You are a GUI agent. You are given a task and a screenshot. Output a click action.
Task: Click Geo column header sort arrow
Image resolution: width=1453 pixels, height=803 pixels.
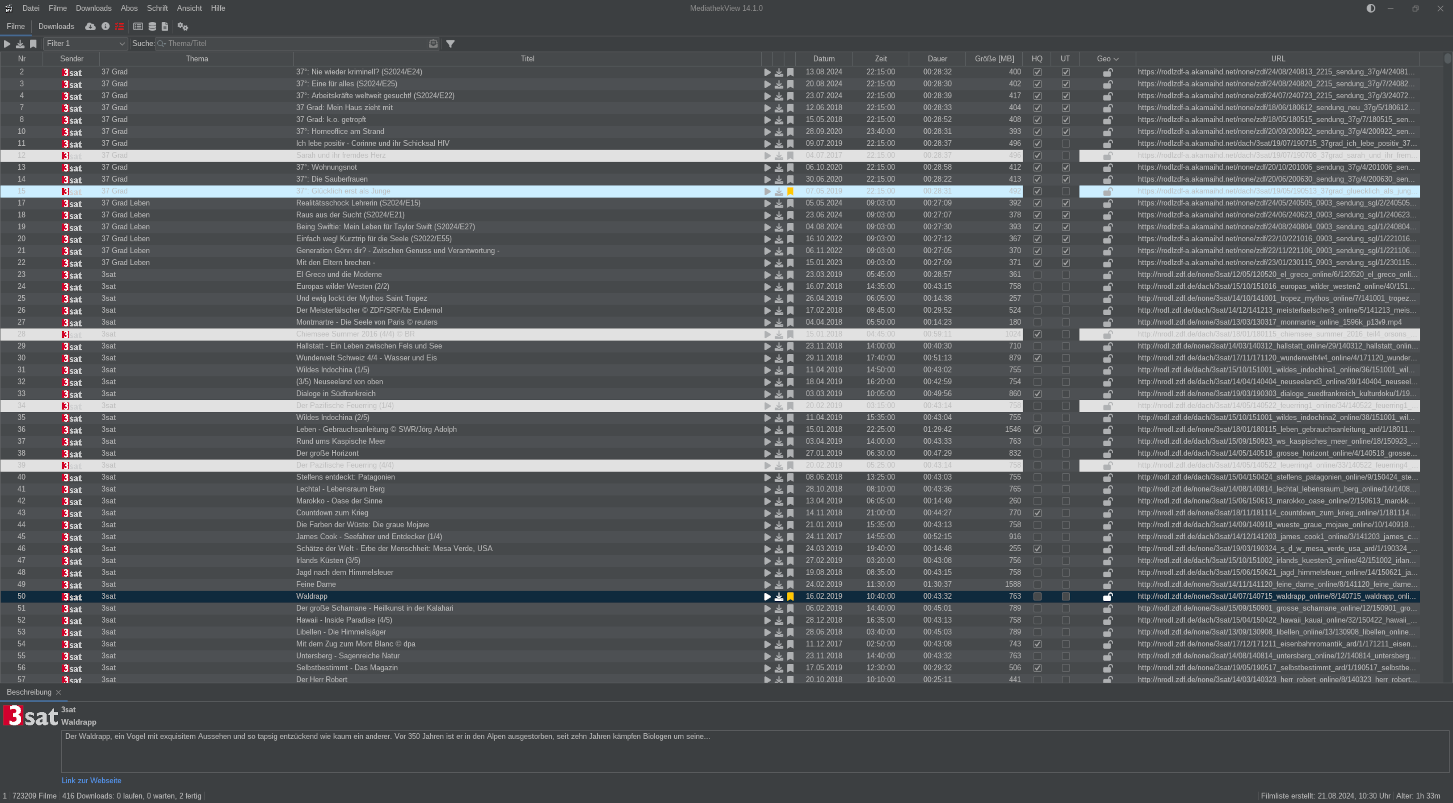pos(1116,59)
